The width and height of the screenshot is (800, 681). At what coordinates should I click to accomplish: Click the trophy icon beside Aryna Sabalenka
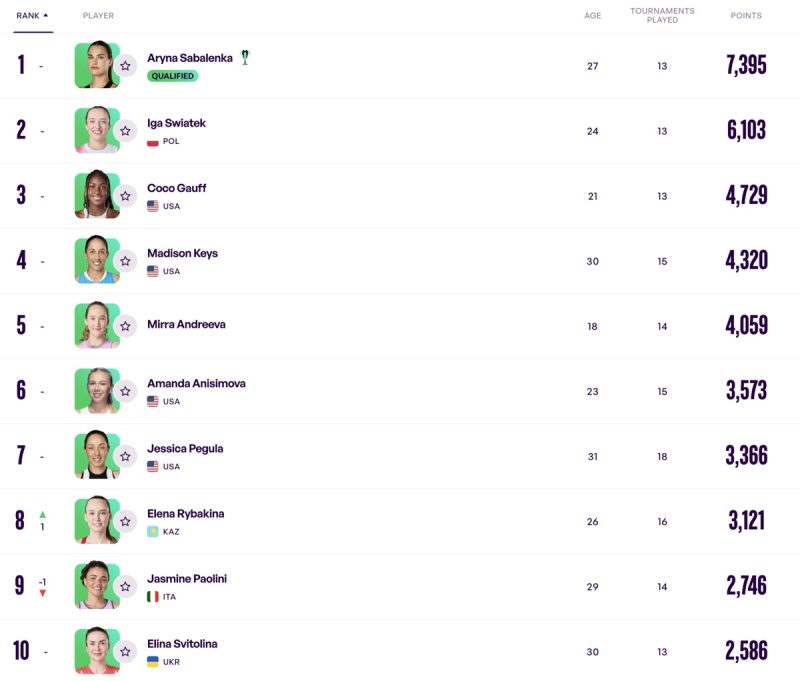245,57
